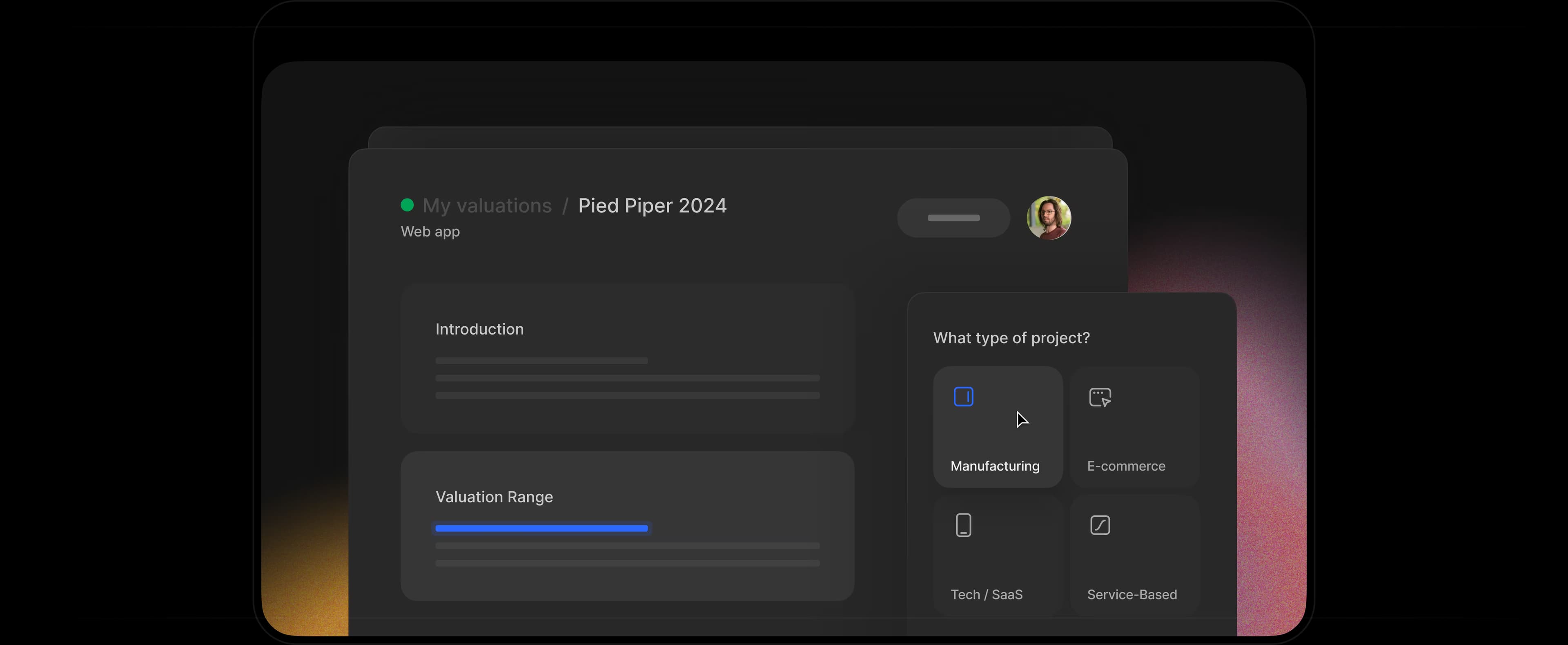Open the user profile avatar
The width and height of the screenshot is (1568, 645).
[1049, 218]
